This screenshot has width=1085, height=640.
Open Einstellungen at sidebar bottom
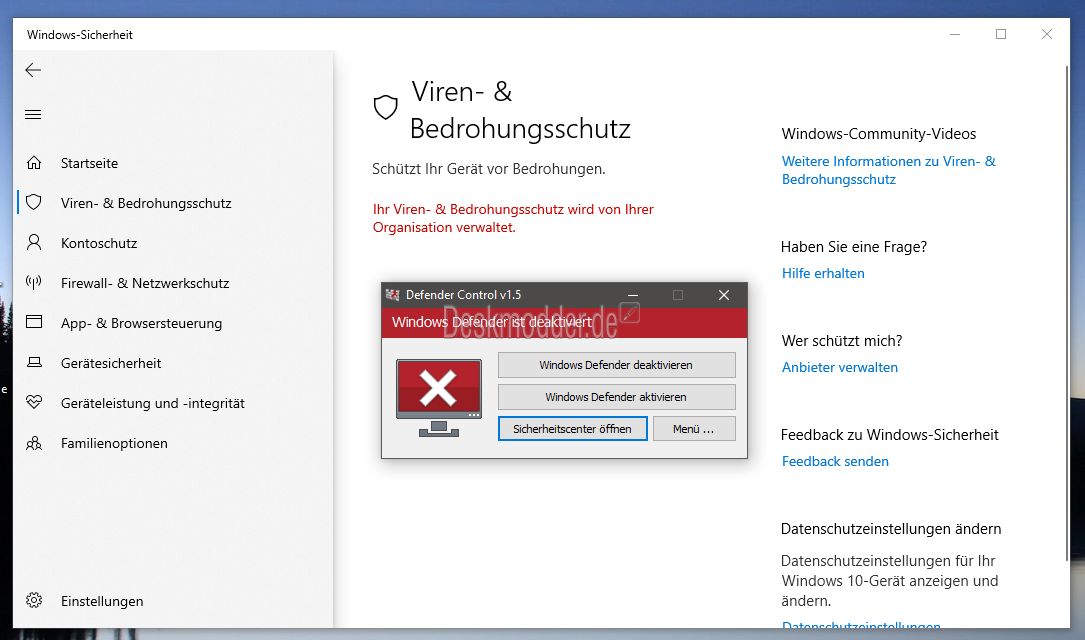(x=102, y=601)
